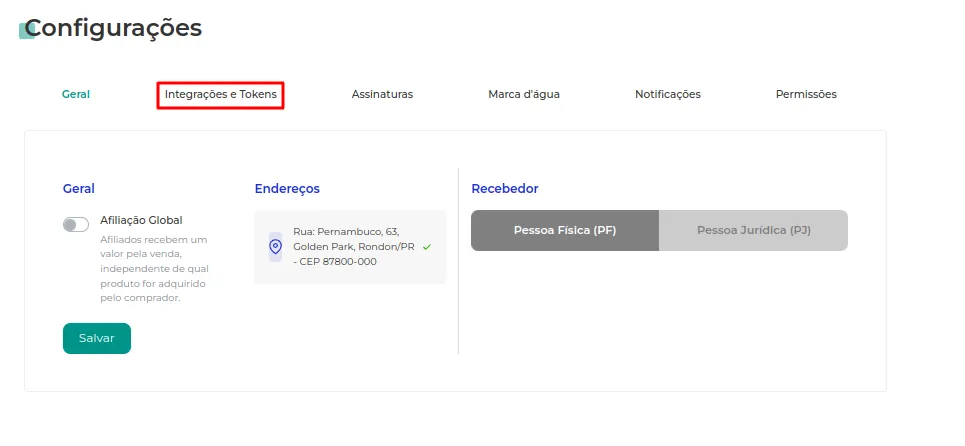
Task: Click the Configurações page title
Action: point(113,28)
